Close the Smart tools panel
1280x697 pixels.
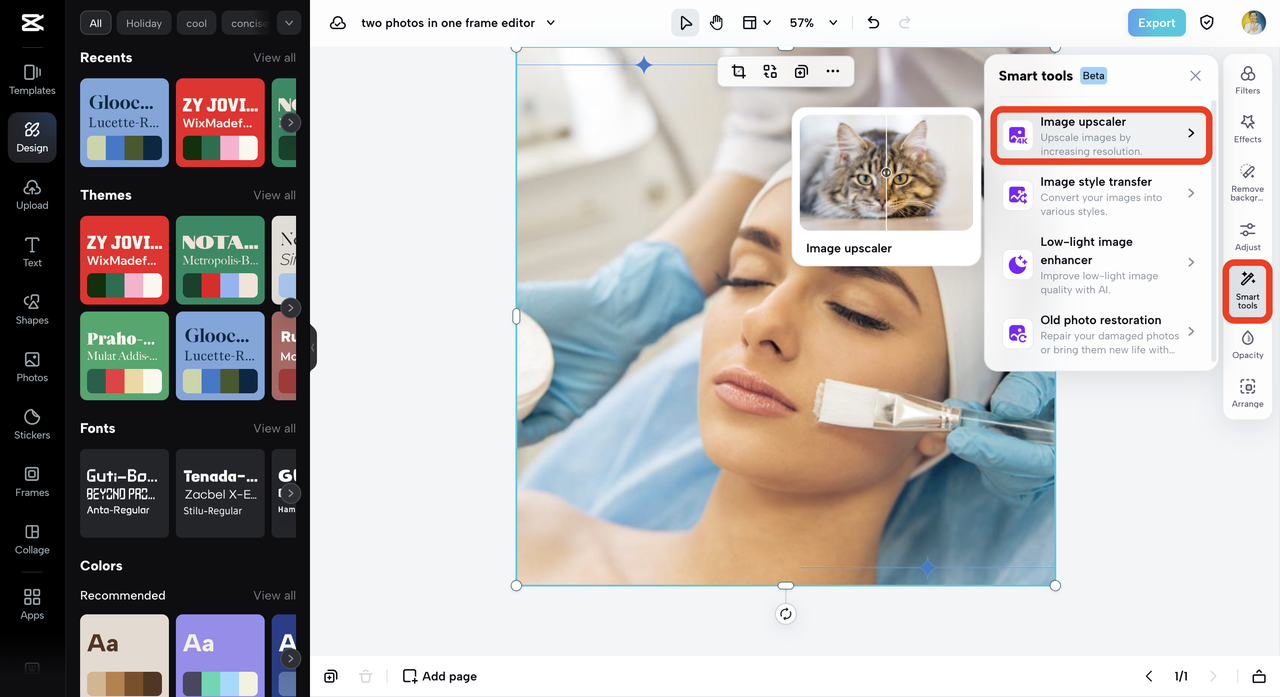pos(1195,76)
